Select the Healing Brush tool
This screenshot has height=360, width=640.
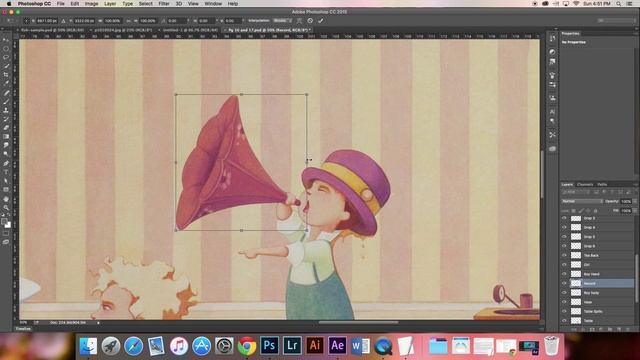[6, 93]
